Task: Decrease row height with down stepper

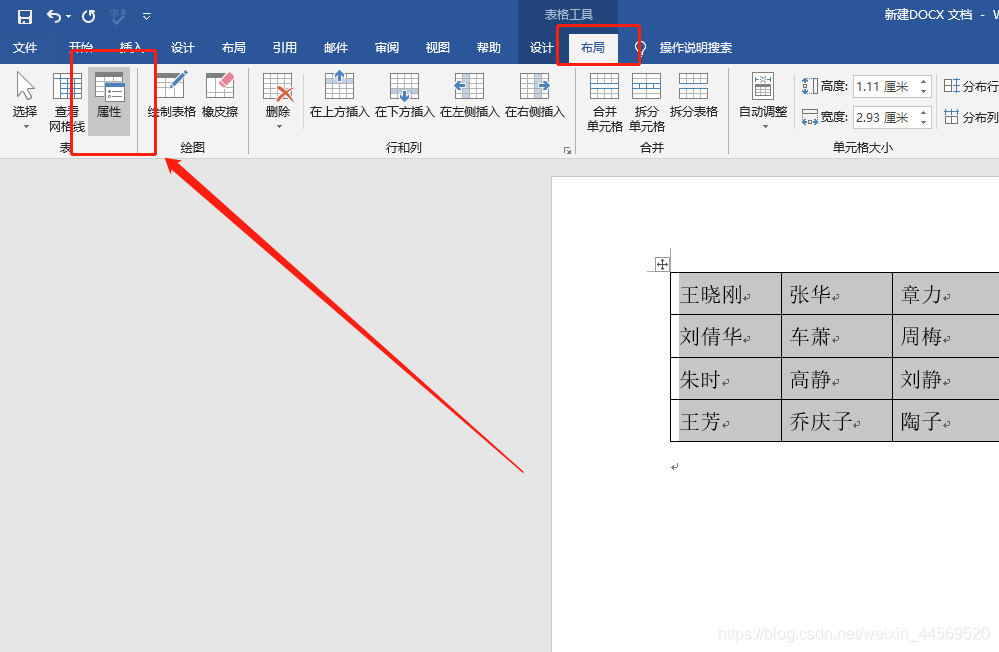Action: (x=924, y=92)
